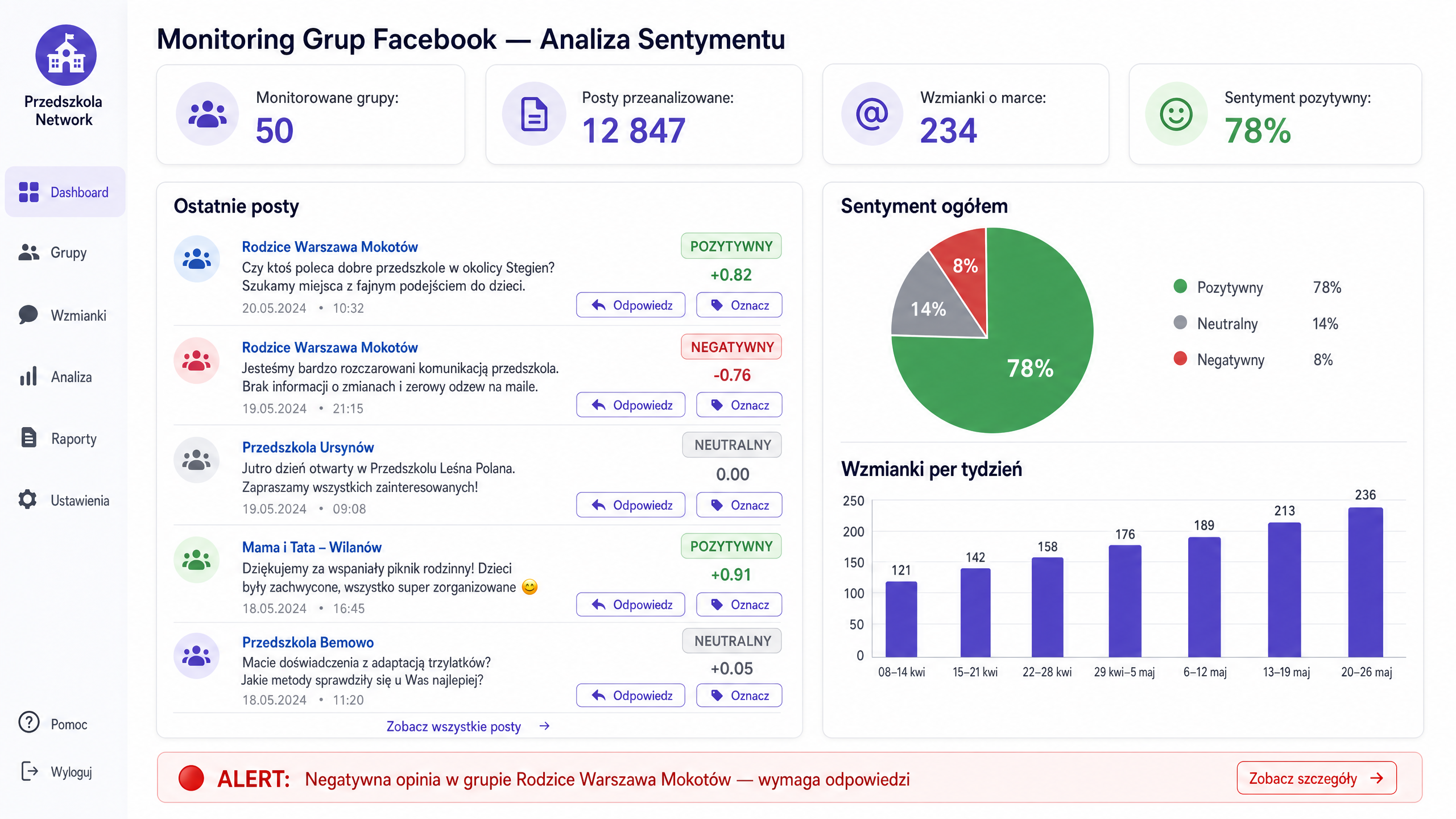Screen dimensions: 1456x819
Task: Click the Pomoc question mark icon
Action: coord(29,722)
